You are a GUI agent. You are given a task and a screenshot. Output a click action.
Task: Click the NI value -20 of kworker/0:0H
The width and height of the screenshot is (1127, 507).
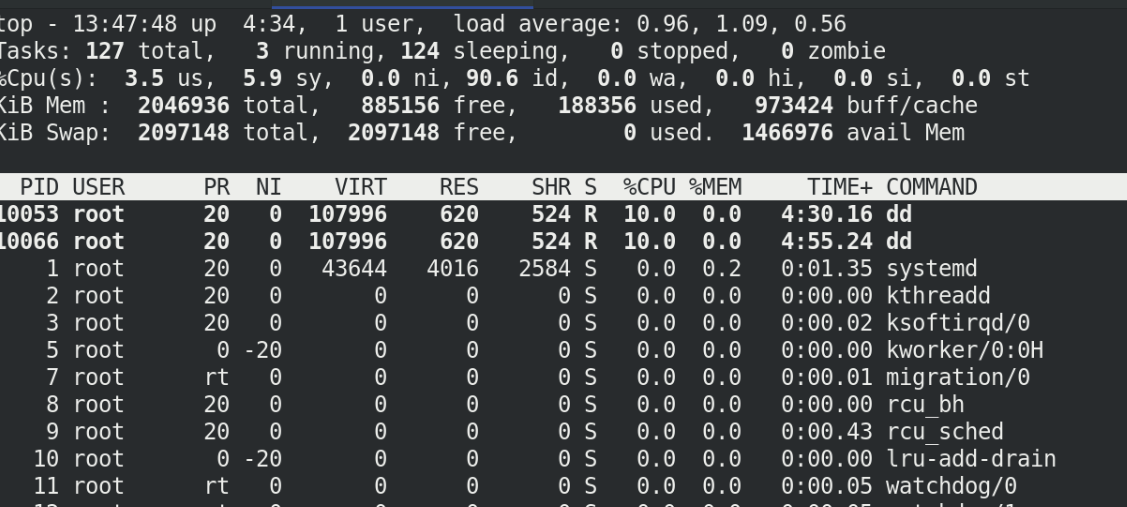point(262,350)
